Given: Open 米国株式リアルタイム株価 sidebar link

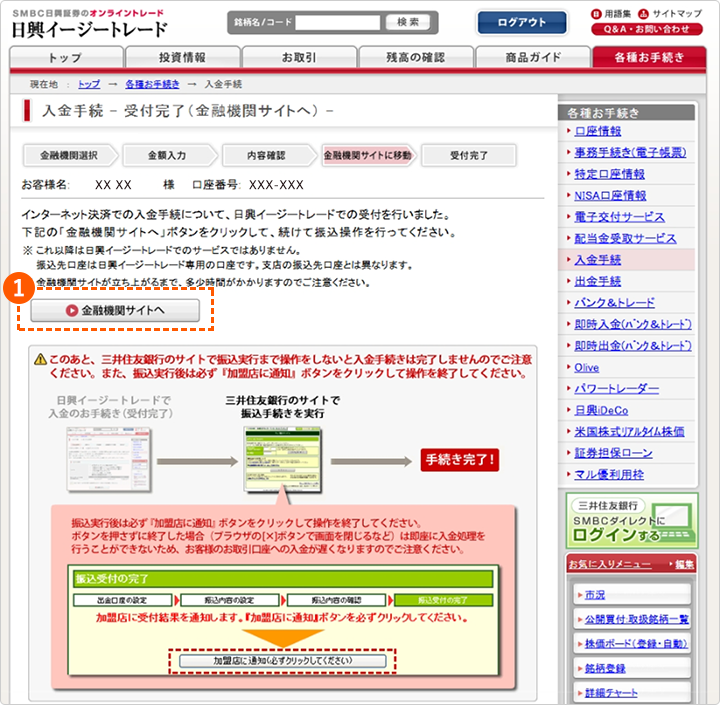Looking at the screenshot, I should coord(629,432).
